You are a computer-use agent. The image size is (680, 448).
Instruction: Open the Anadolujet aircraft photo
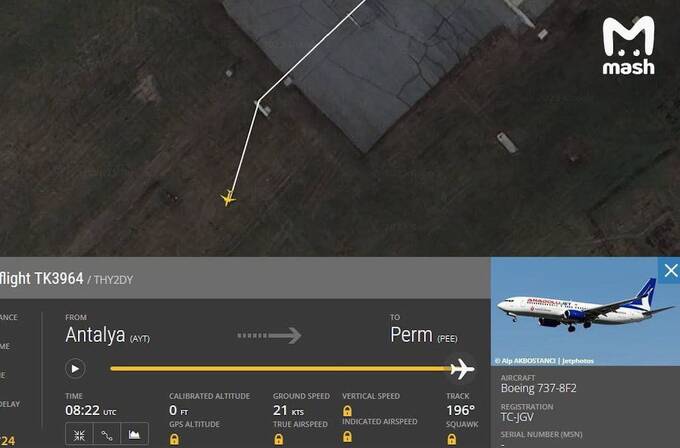point(585,311)
